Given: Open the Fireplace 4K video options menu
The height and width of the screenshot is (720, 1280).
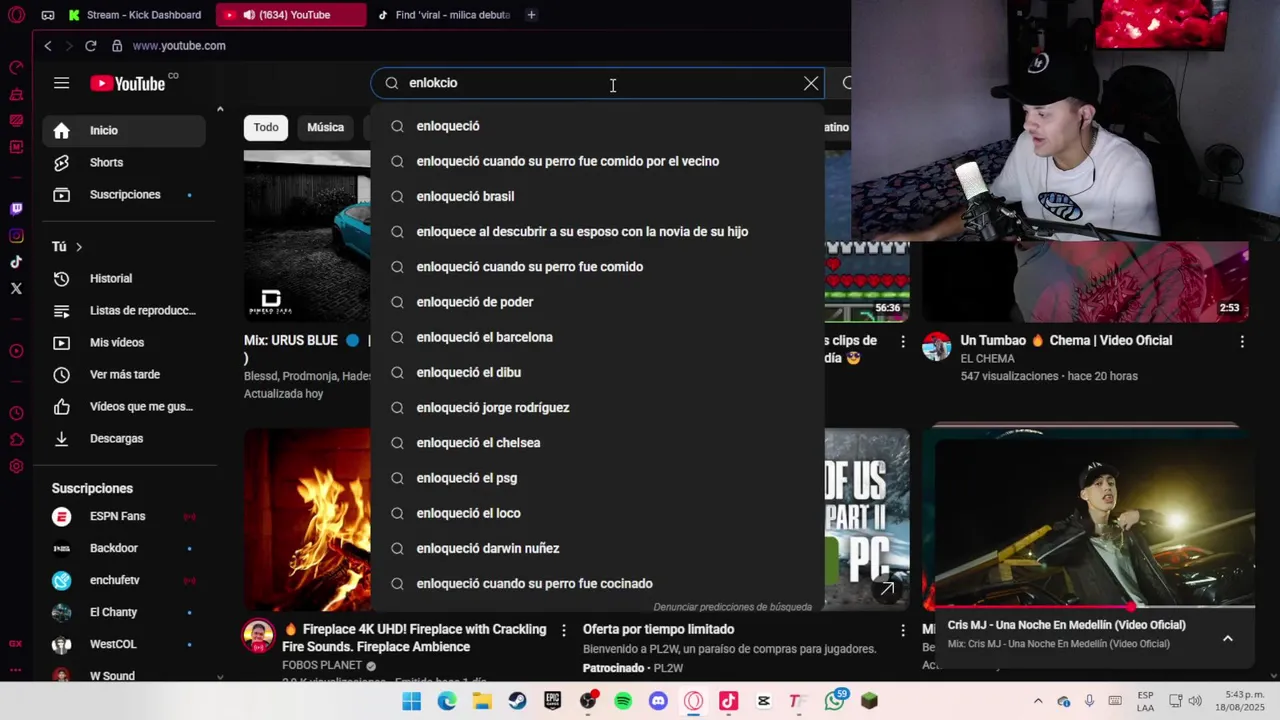Looking at the screenshot, I should (x=564, y=630).
